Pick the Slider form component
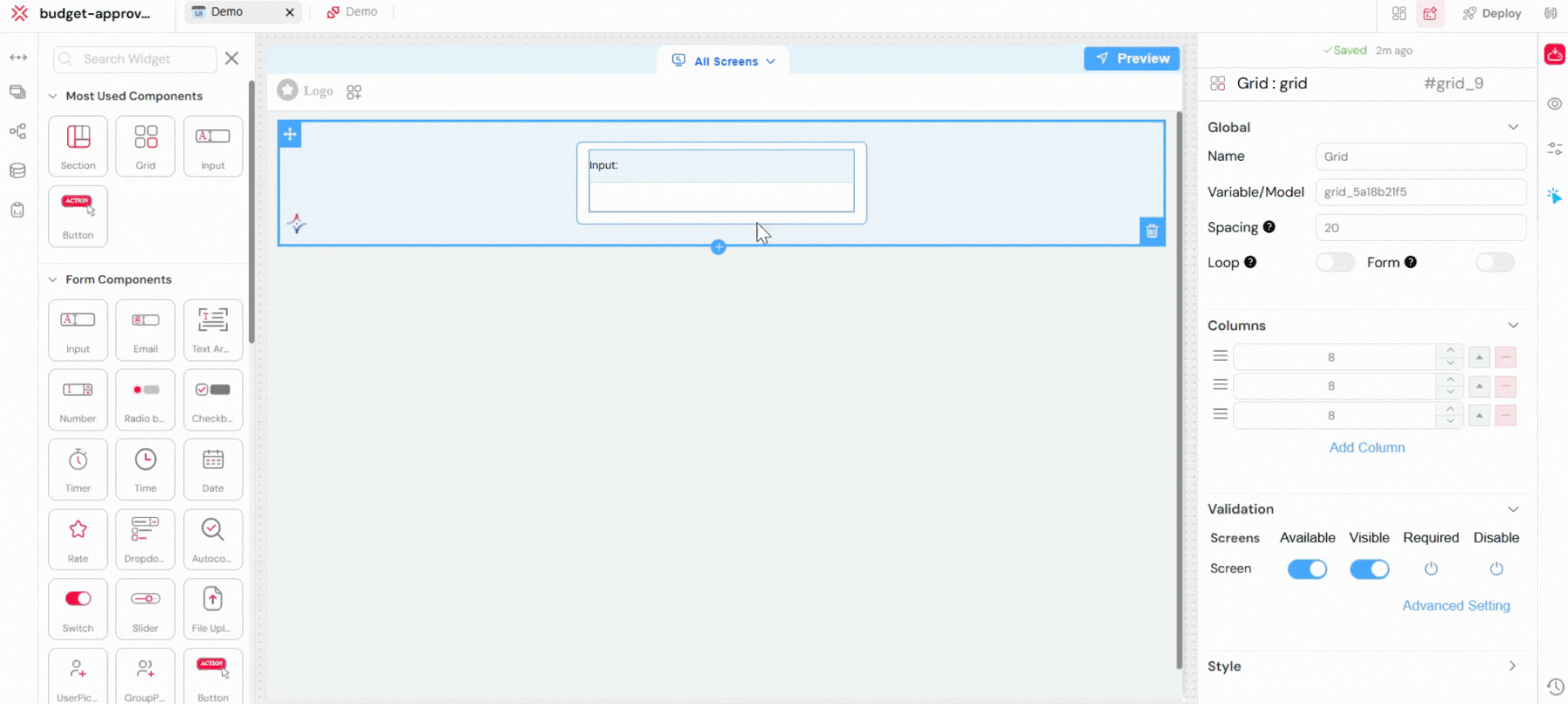Image resolution: width=1568 pixels, height=704 pixels. pos(145,608)
